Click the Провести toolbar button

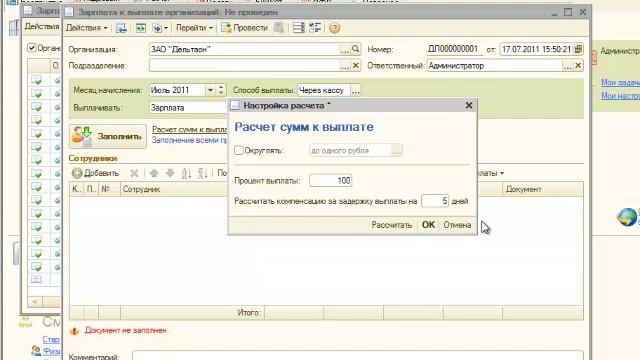(x=244, y=28)
